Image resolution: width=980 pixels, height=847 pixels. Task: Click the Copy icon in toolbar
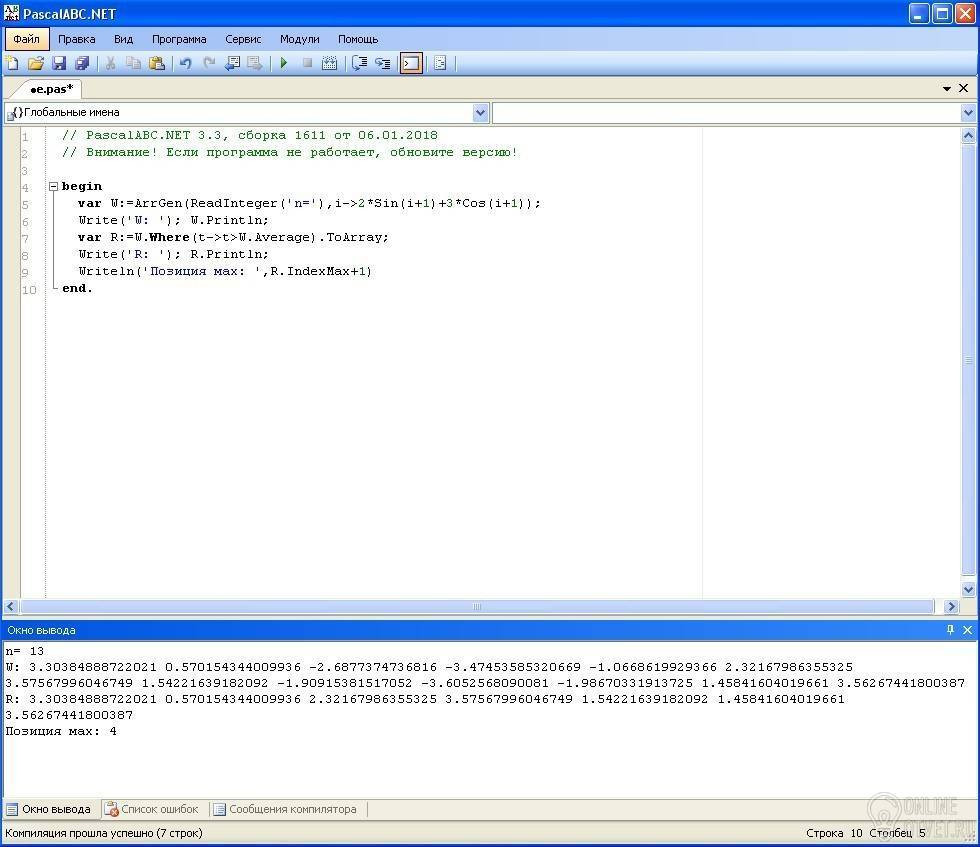(133, 63)
